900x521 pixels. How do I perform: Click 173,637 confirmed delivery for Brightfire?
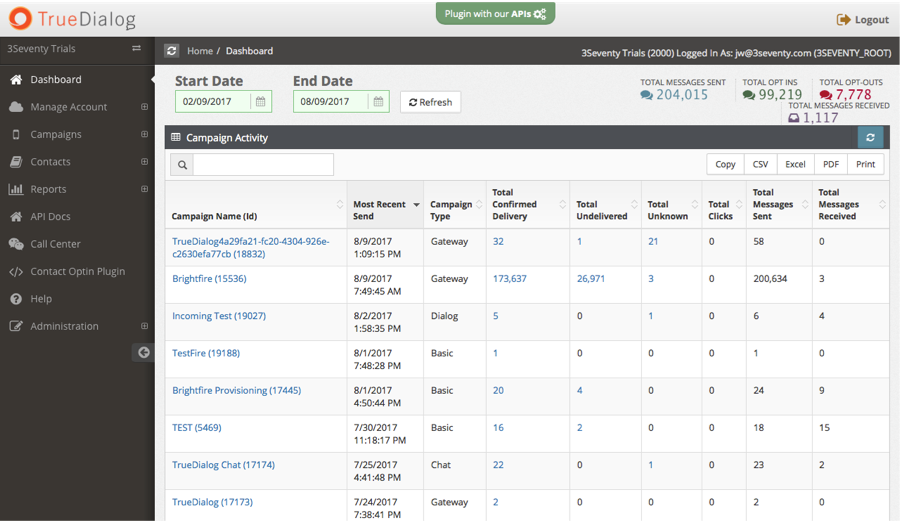pos(510,278)
